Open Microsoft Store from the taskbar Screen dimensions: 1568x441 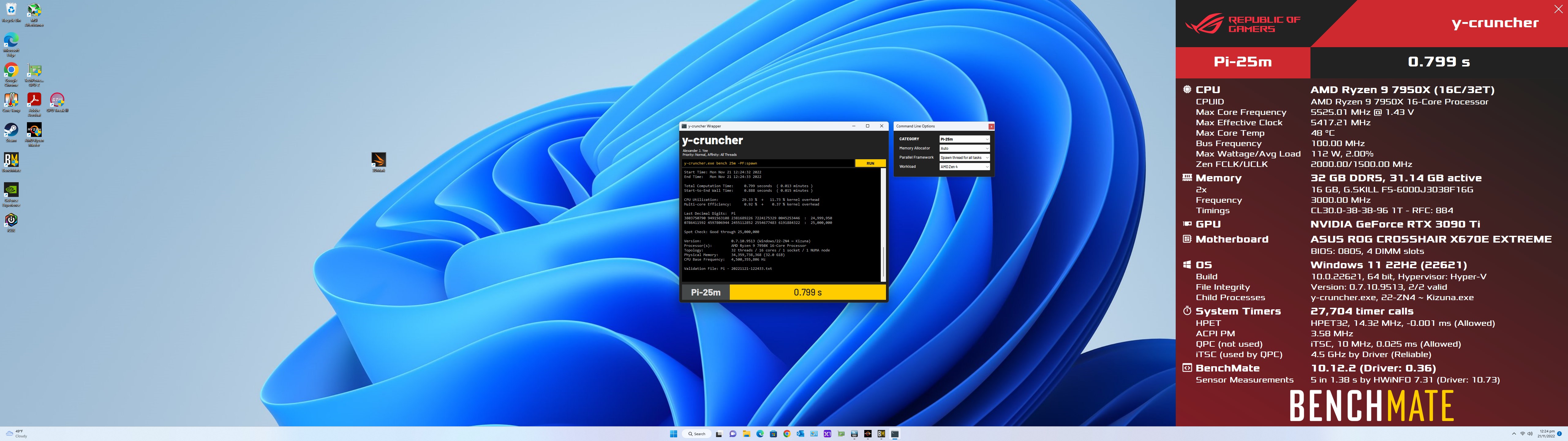click(774, 434)
